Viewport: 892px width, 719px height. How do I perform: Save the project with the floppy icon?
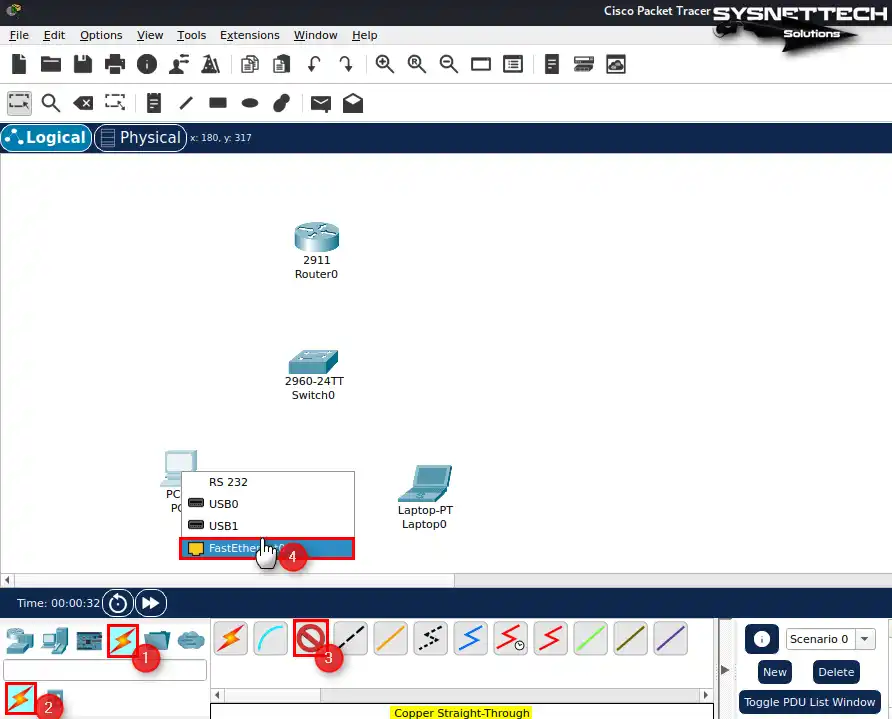pyautogui.click(x=83, y=64)
